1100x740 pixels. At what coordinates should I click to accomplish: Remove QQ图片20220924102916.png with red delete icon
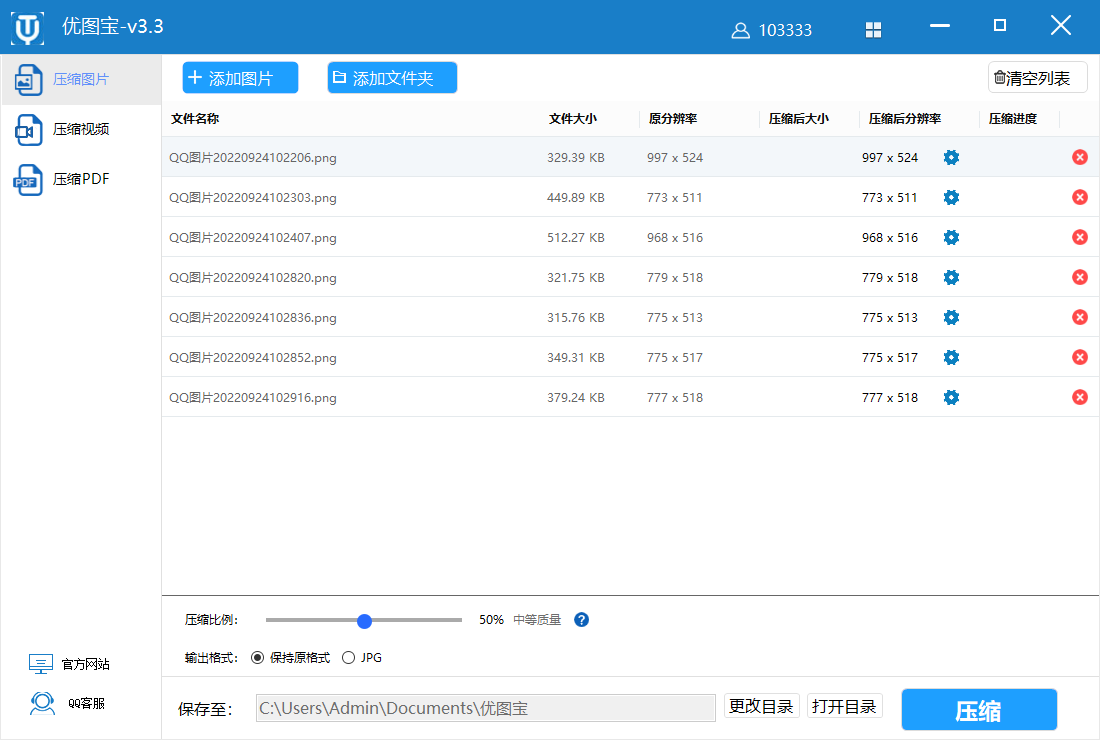tap(1080, 398)
